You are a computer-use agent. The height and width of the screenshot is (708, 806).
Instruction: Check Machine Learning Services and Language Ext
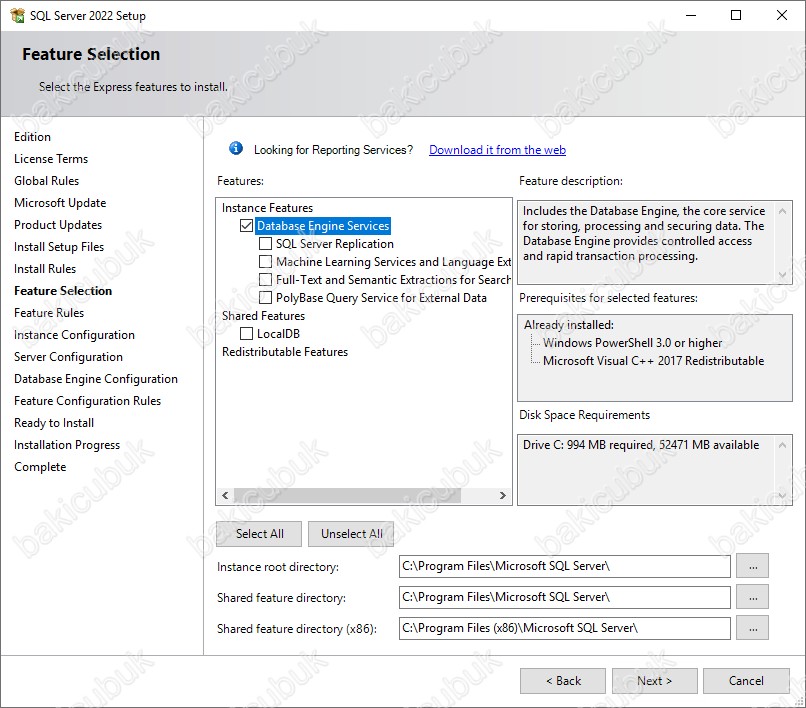coord(265,262)
